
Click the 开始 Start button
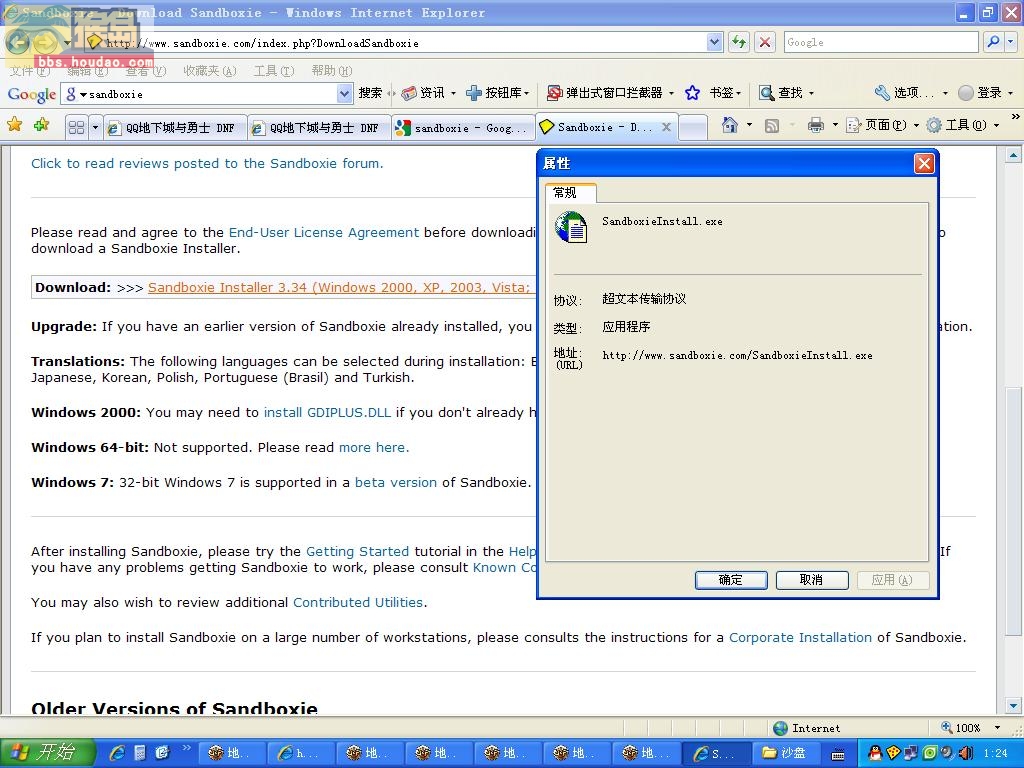[47, 753]
